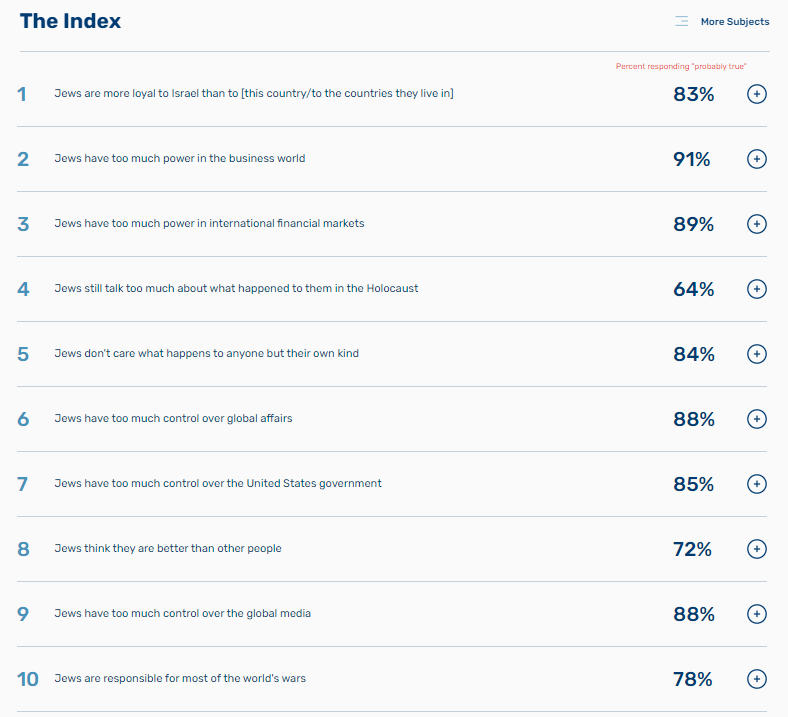Click the plus icon beside 89%
This screenshot has height=717, width=788.
point(757,224)
